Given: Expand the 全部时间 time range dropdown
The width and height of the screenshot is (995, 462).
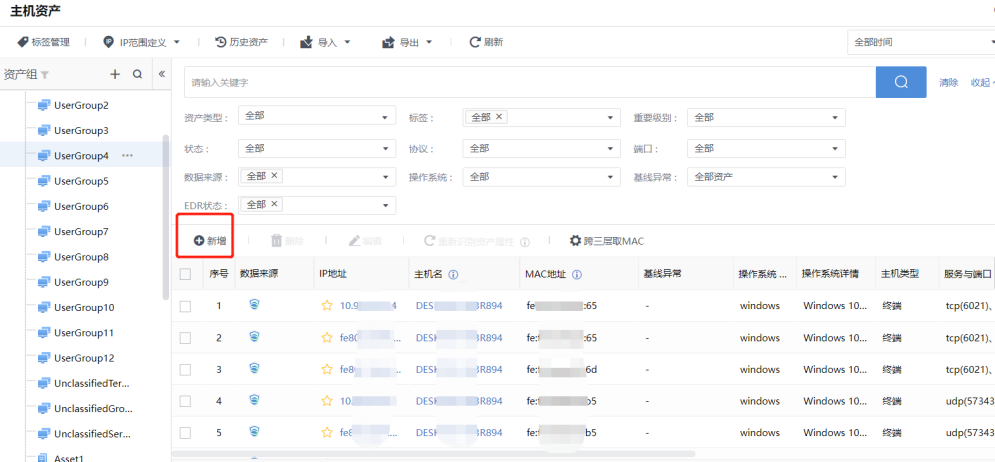Looking at the screenshot, I should pyautogui.click(x=919, y=42).
